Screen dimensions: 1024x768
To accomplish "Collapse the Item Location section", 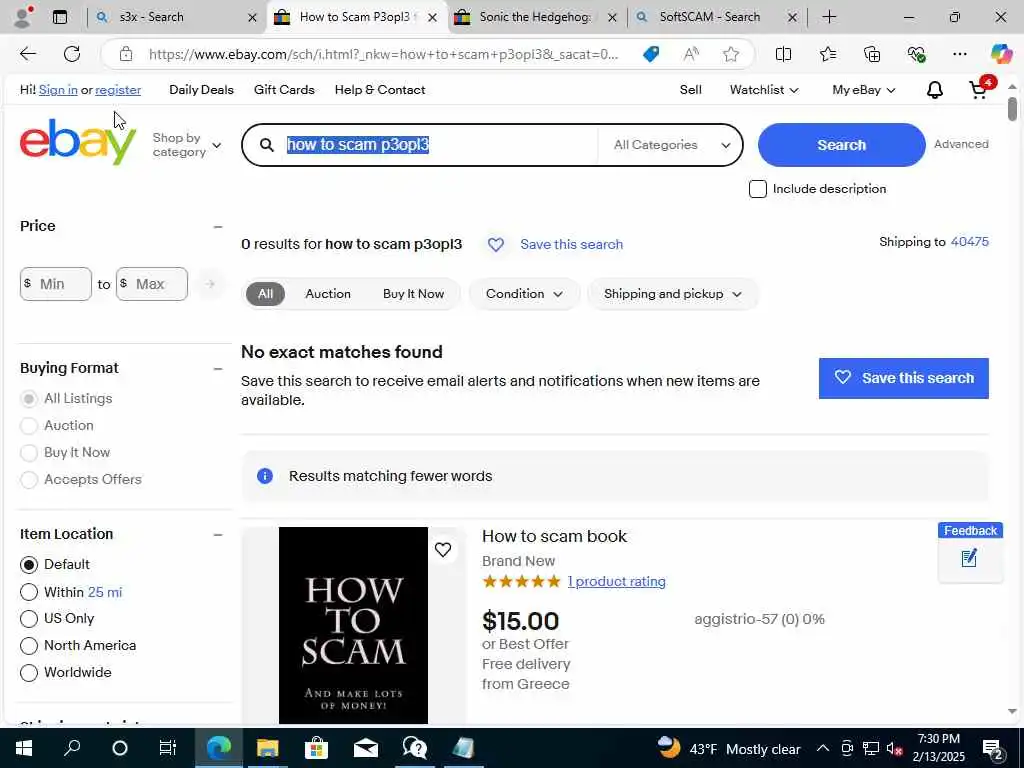I will pos(218,535).
